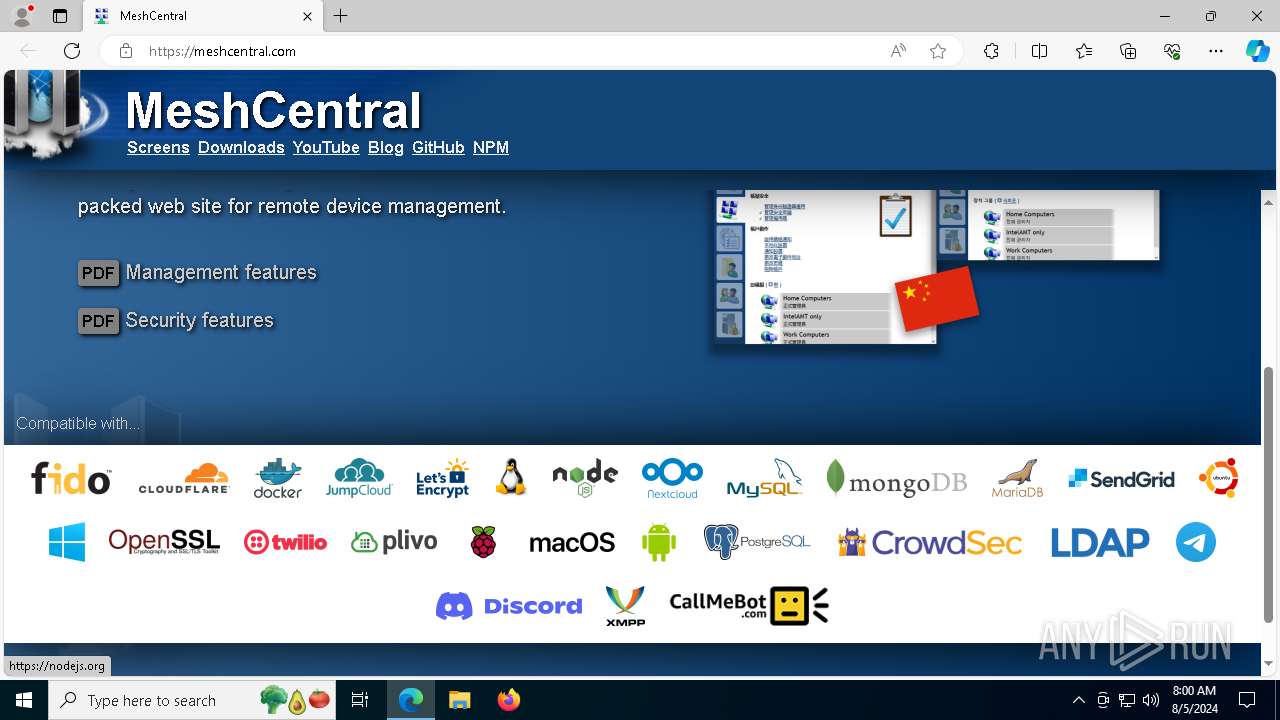
Task: Click the Cloudflare logo
Action: pos(184,479)
